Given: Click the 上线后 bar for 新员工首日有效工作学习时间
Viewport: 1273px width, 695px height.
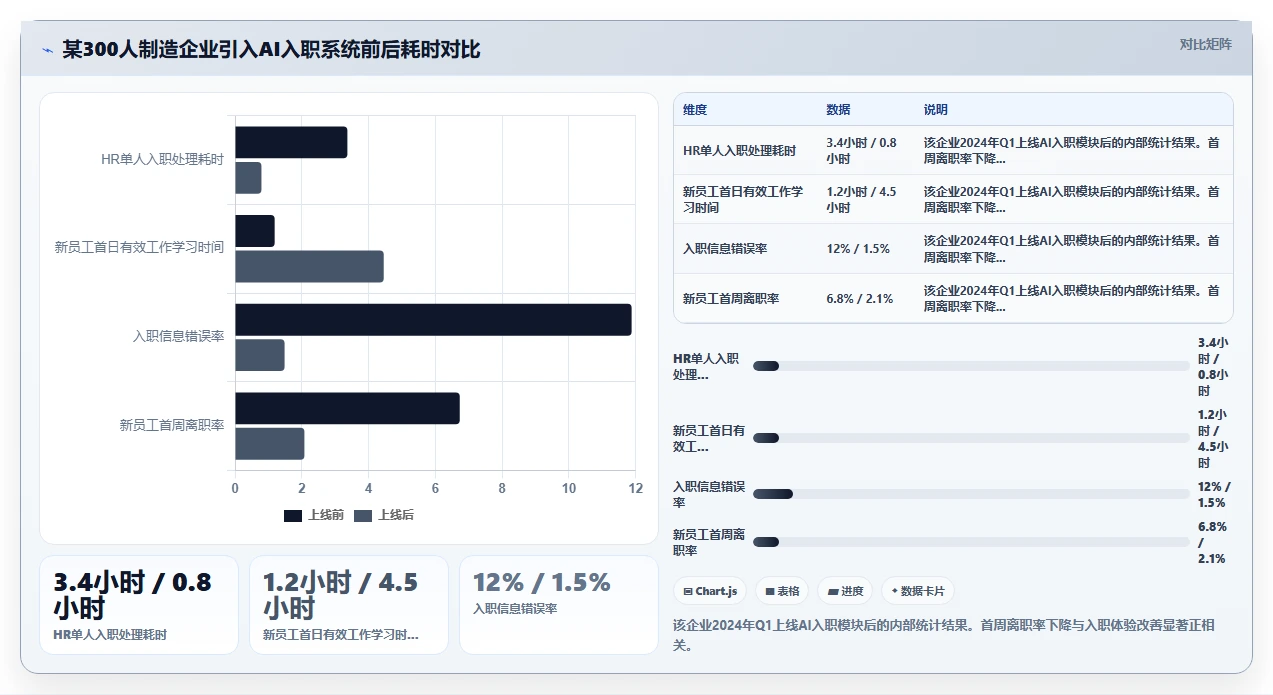Looking at the screenshot, I should tap(309, 266).
